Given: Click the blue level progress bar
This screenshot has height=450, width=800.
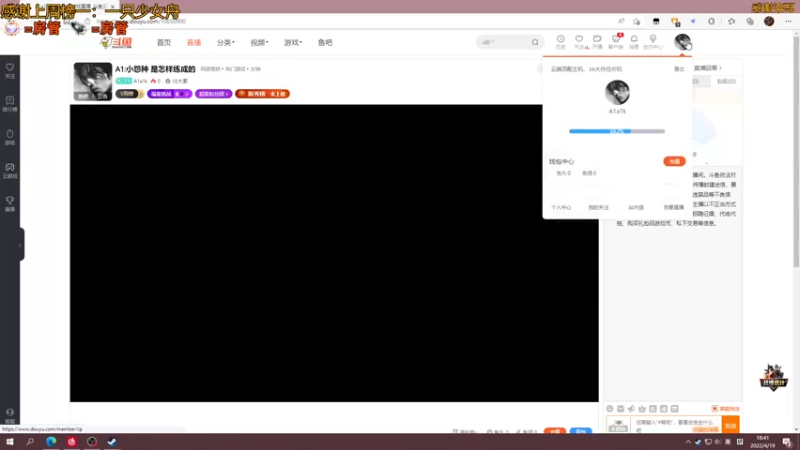Looking at the screenshot, I should coord(617,131).
